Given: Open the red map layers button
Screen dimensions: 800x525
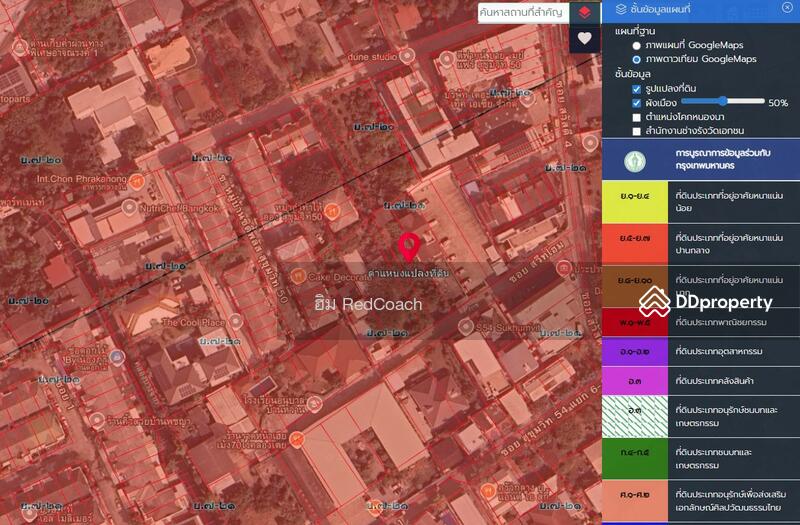Looking at the screenshot, I should point(585,12).
